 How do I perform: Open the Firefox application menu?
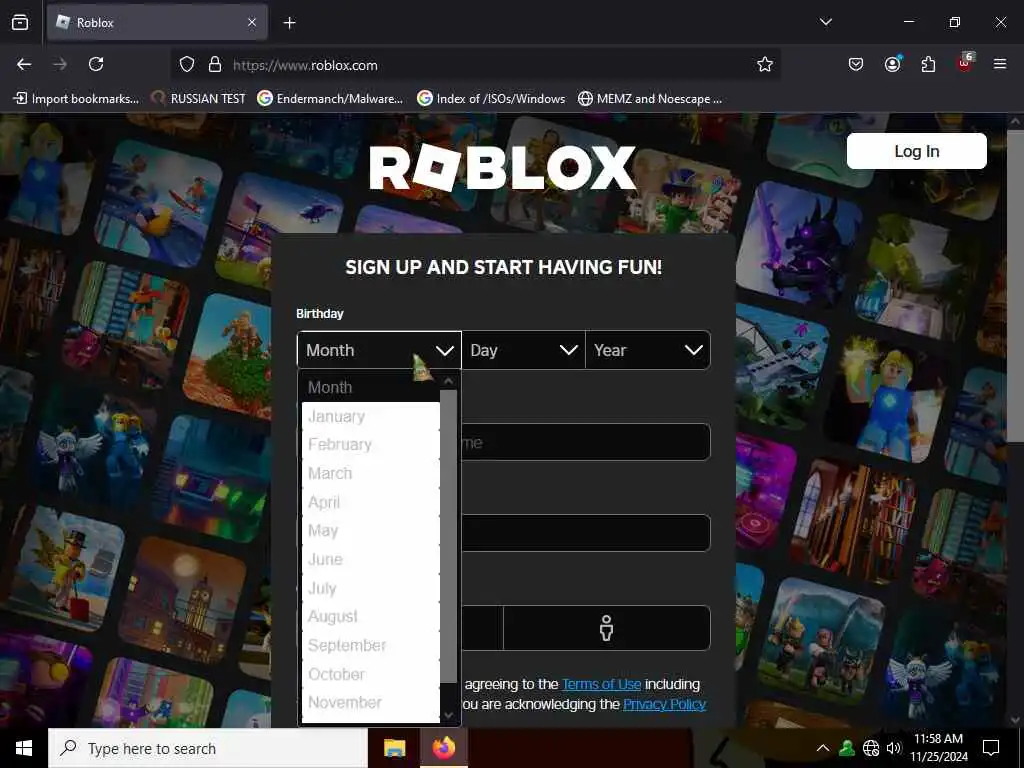click(1000, 64)
